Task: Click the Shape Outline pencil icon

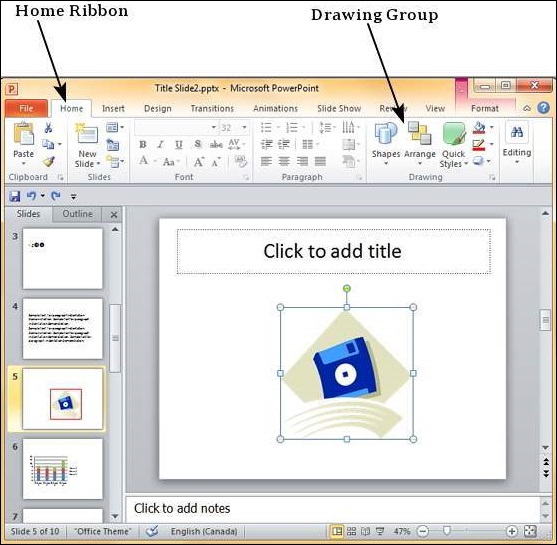Action: point(479,145)
